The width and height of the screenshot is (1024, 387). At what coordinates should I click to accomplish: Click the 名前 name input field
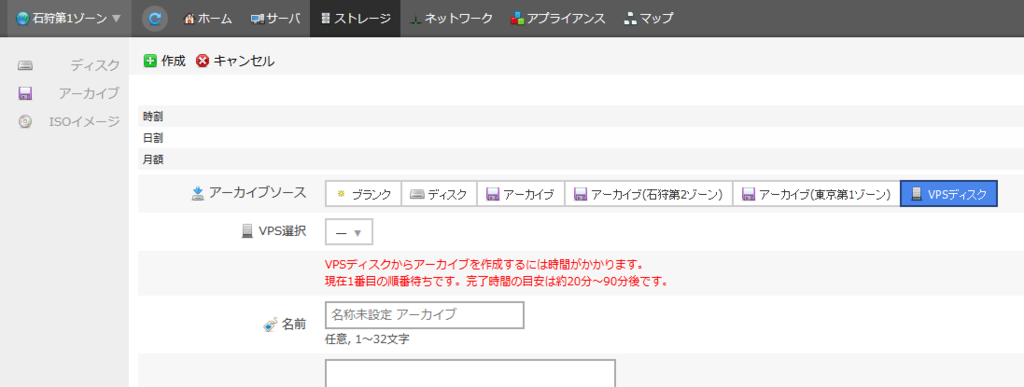424,315
